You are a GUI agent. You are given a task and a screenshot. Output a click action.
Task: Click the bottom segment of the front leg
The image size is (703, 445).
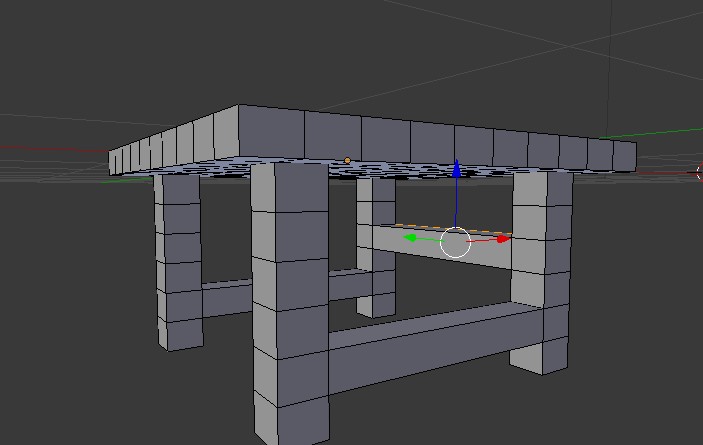tap(292, 418)
